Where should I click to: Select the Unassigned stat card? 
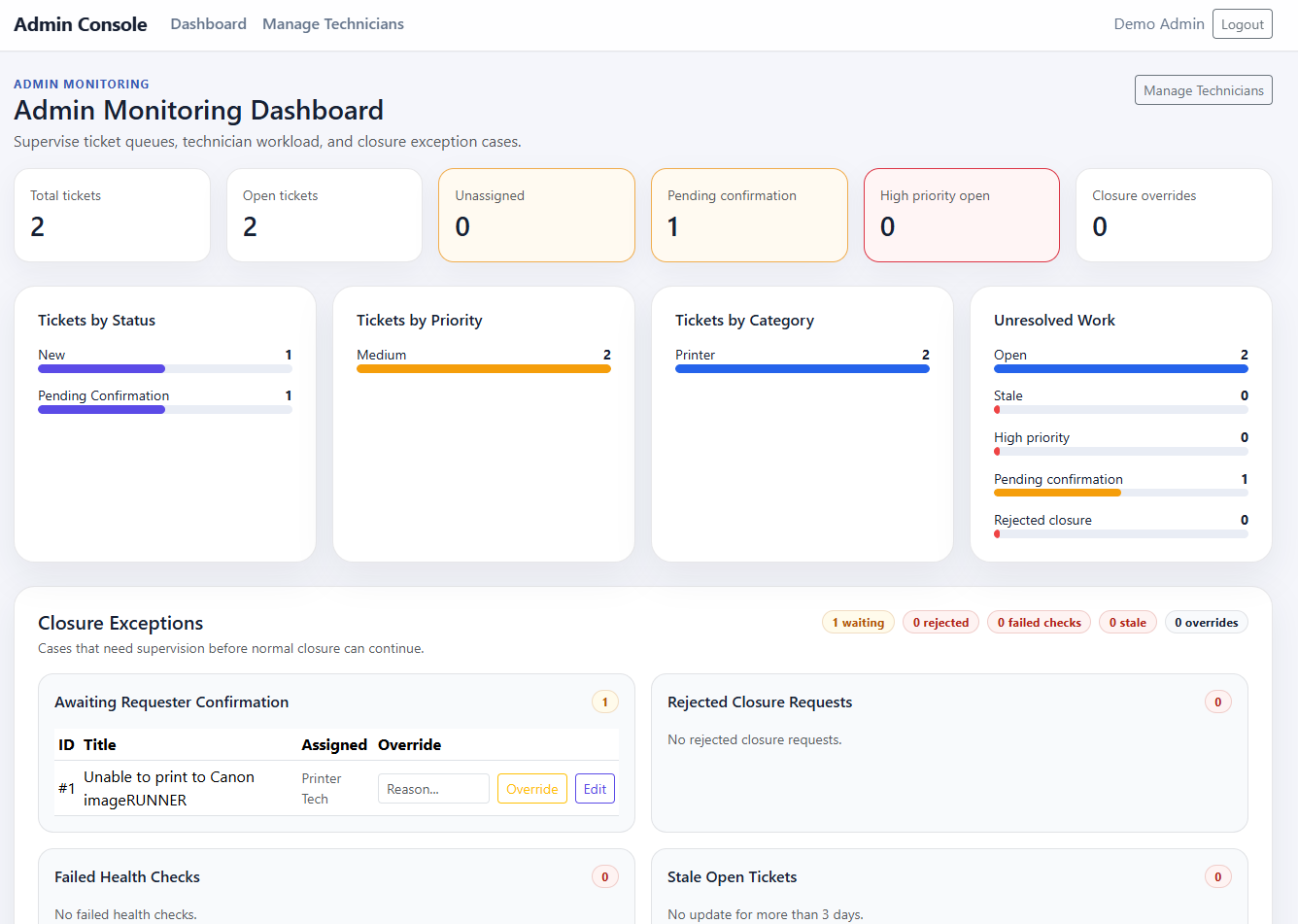pos(537,216)
